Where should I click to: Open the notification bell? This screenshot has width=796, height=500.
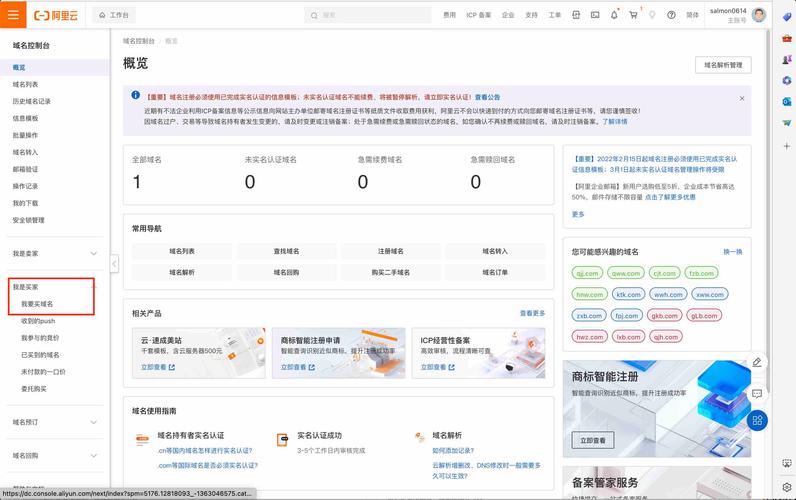pos(614,15)
